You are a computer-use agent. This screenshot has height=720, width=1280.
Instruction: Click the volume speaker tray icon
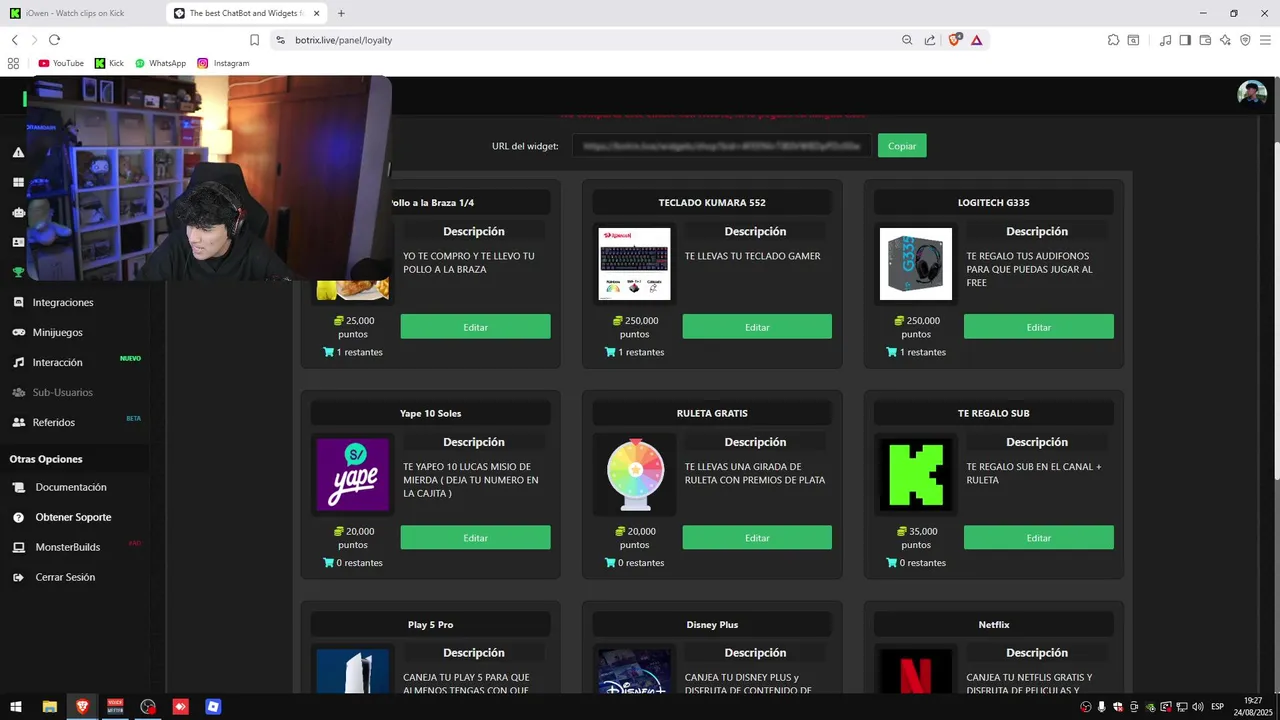pyautogui.click(x=1198, y=707)
